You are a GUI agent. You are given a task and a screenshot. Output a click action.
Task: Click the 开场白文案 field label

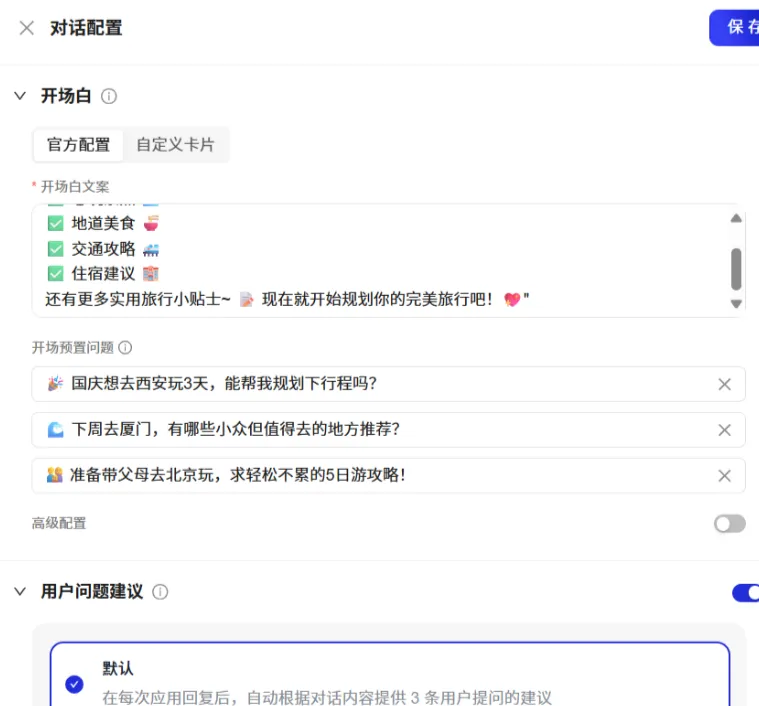coord(75,187)
